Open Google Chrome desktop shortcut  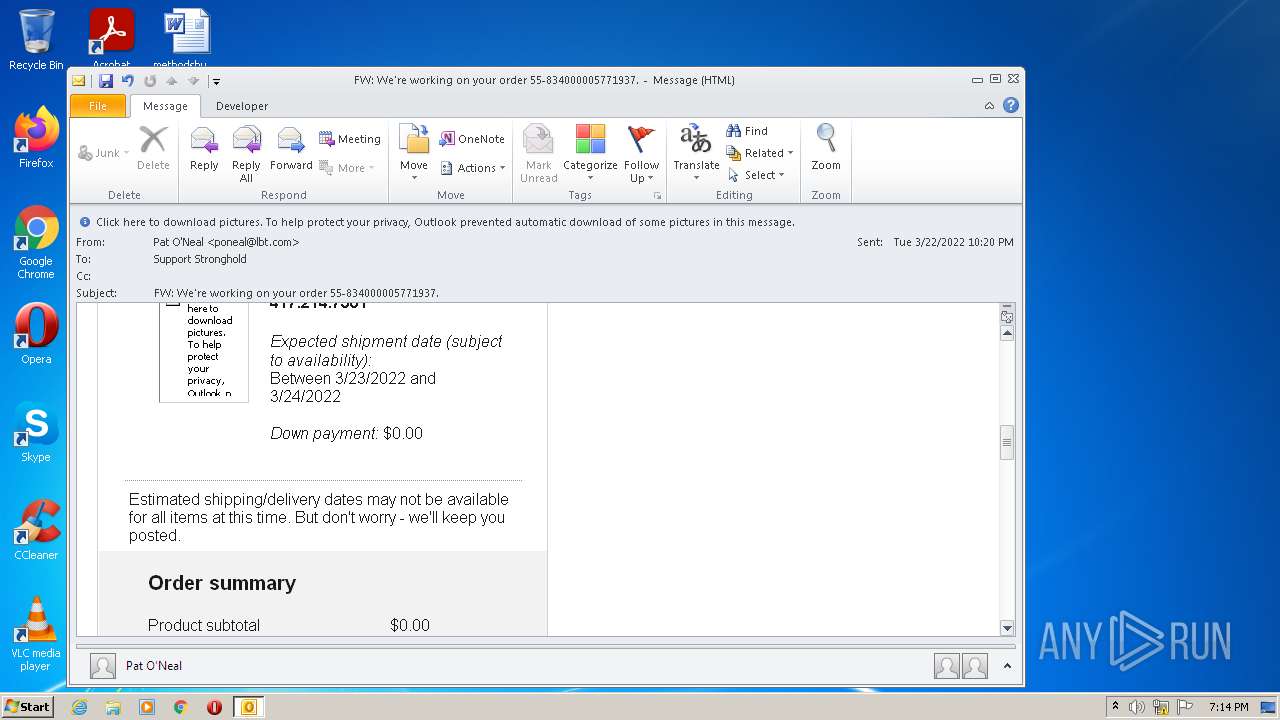click(x=36, y=242)
